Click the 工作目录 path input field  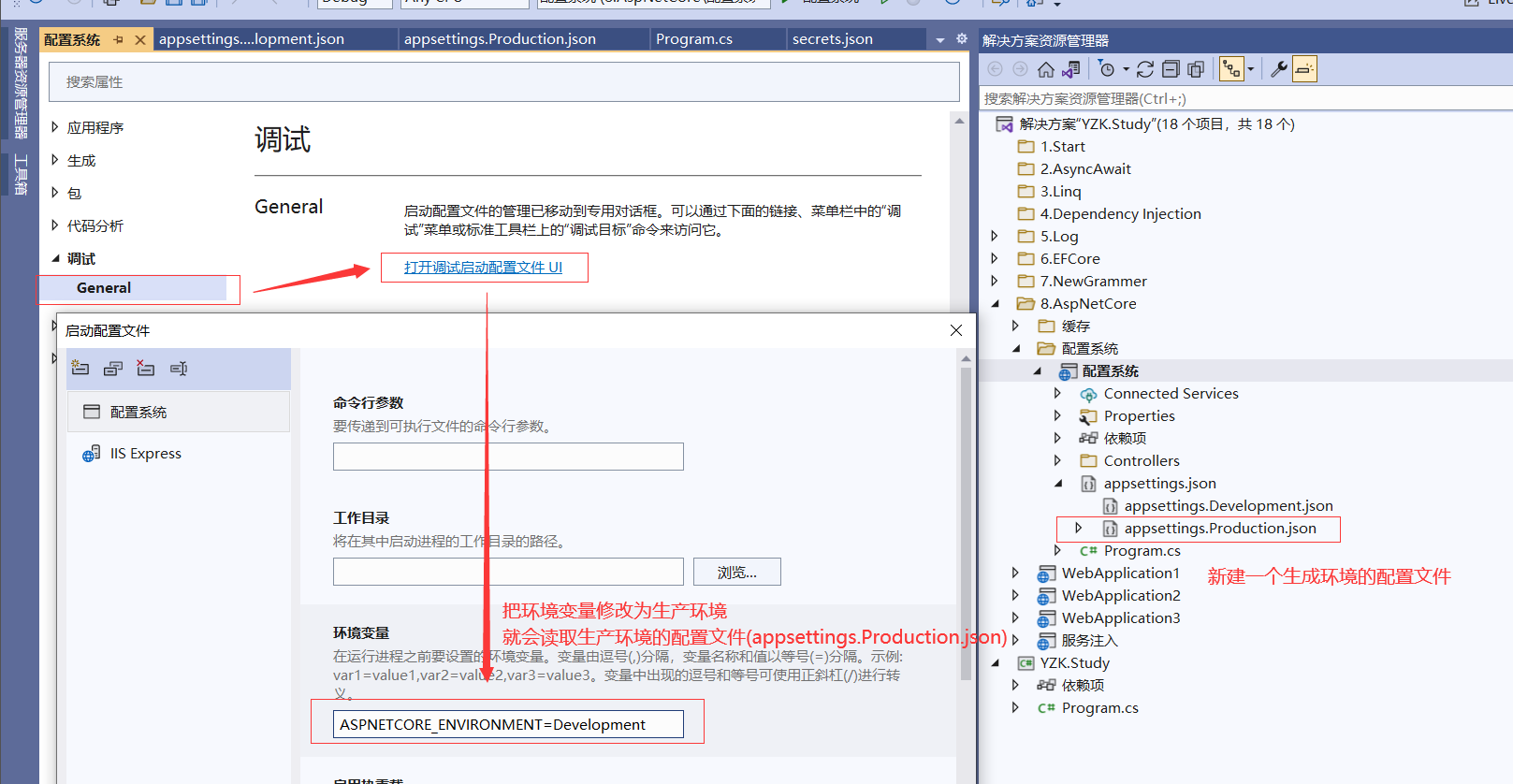tap(508, 572)
